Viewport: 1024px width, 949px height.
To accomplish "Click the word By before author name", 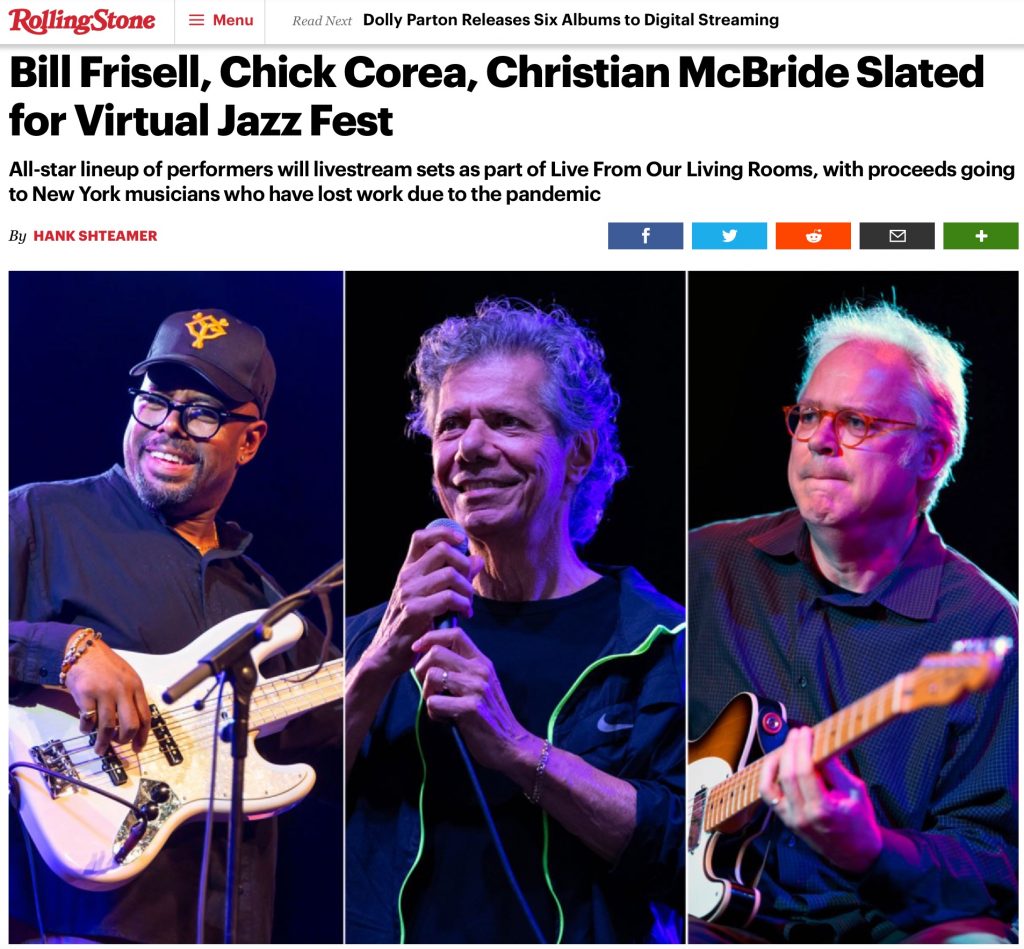I will pos(17,236).
